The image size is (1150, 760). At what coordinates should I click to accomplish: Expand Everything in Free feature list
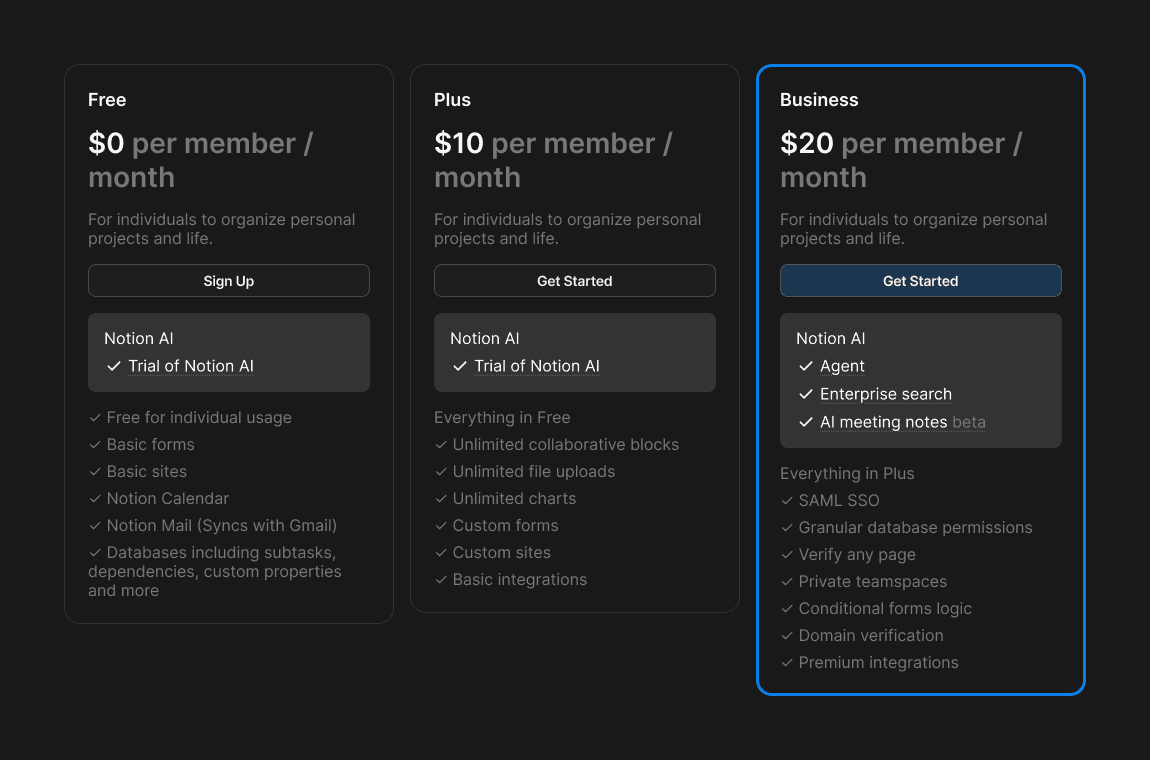click(502, 417)
